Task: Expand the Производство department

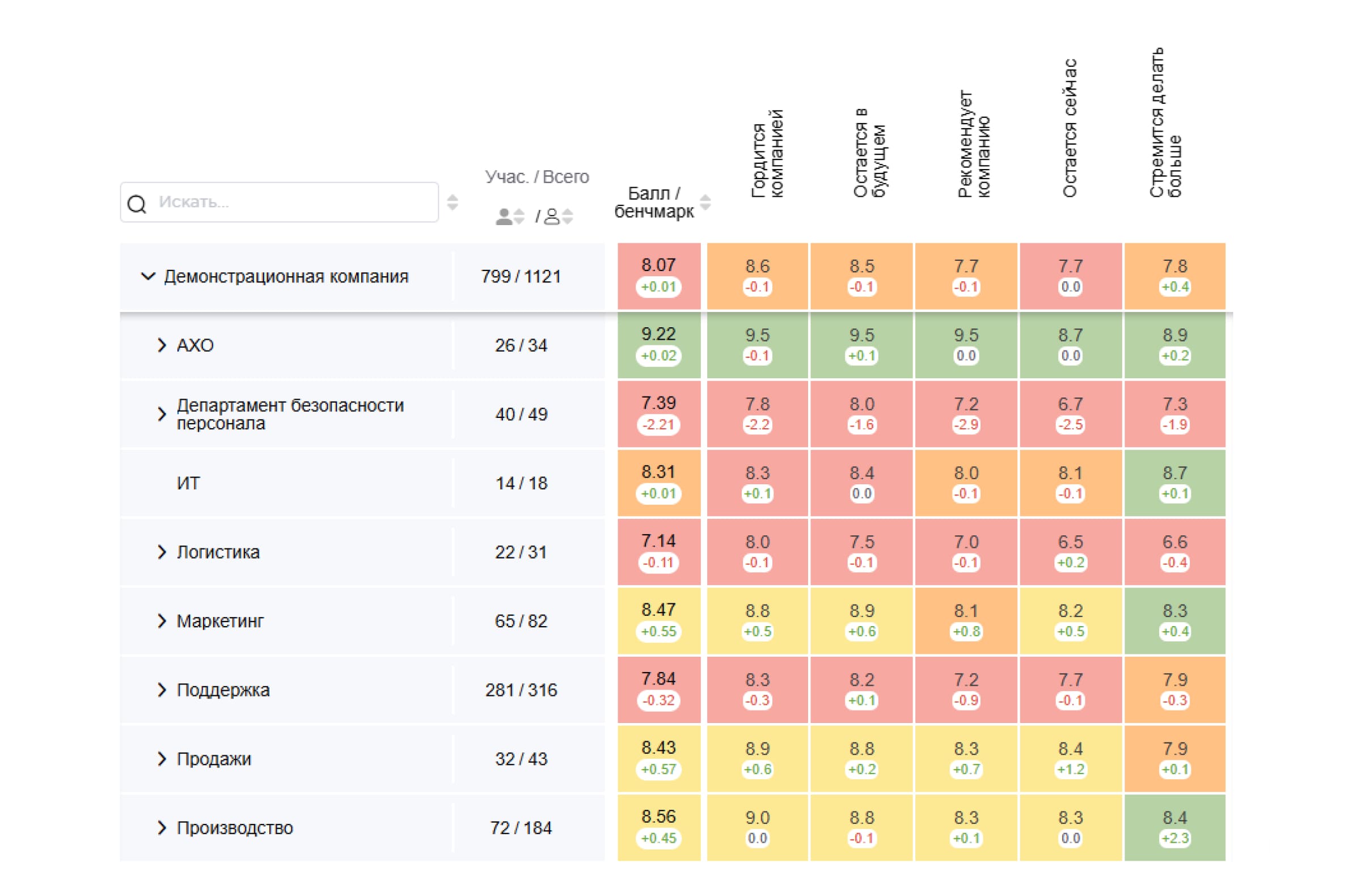Action: coord(162,828)
